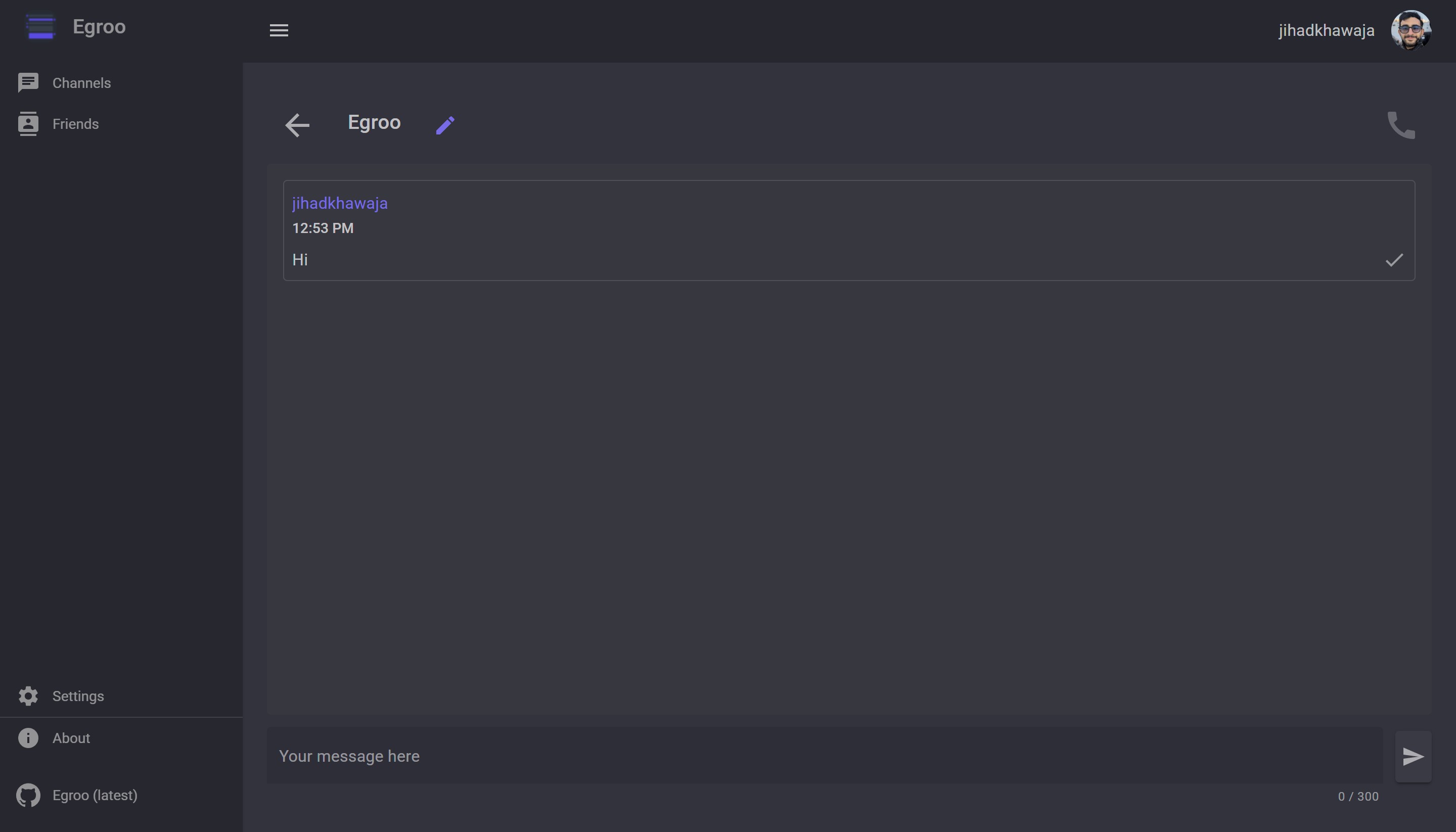Click the Settings gear icon
This screenshot has width=1456, height=832.
pos(28,696)
